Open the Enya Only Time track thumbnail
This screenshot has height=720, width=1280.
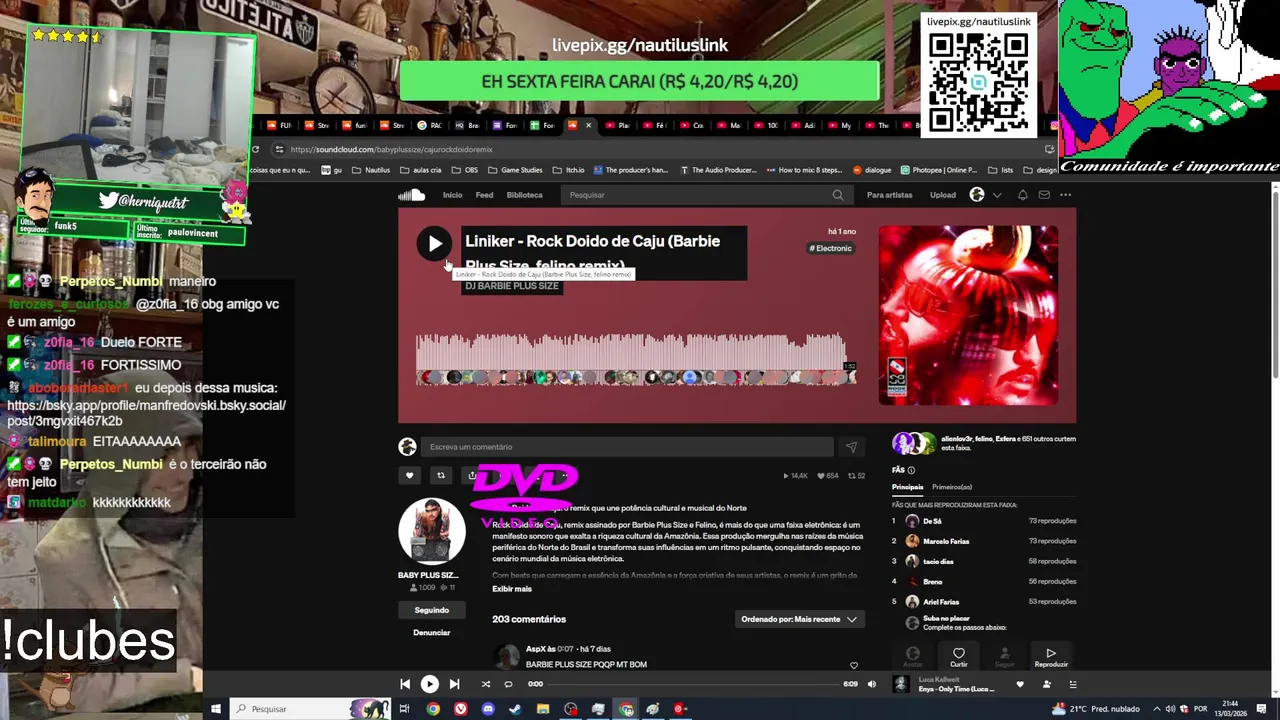[901, 684]
